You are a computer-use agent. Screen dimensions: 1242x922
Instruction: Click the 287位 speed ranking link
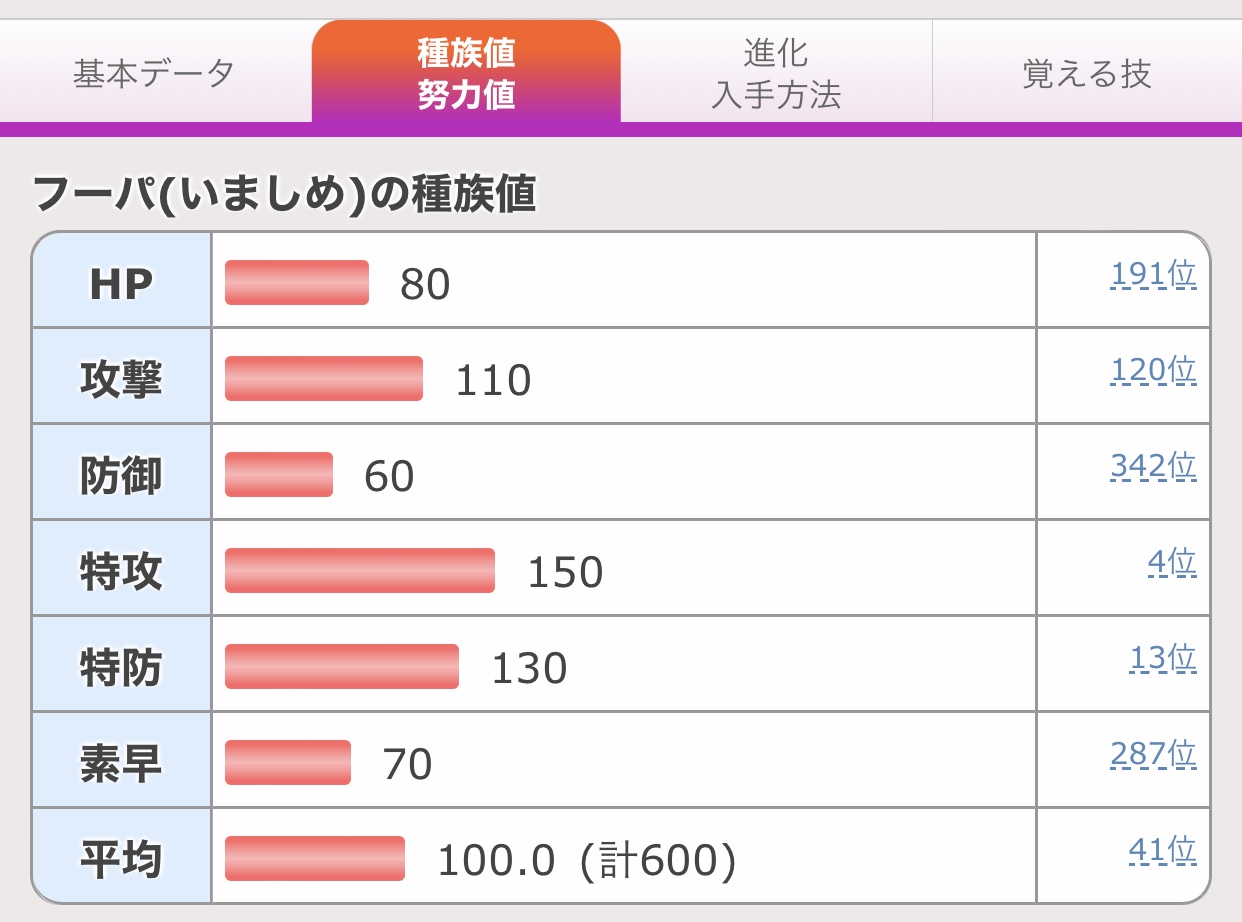coord(1152,755)
